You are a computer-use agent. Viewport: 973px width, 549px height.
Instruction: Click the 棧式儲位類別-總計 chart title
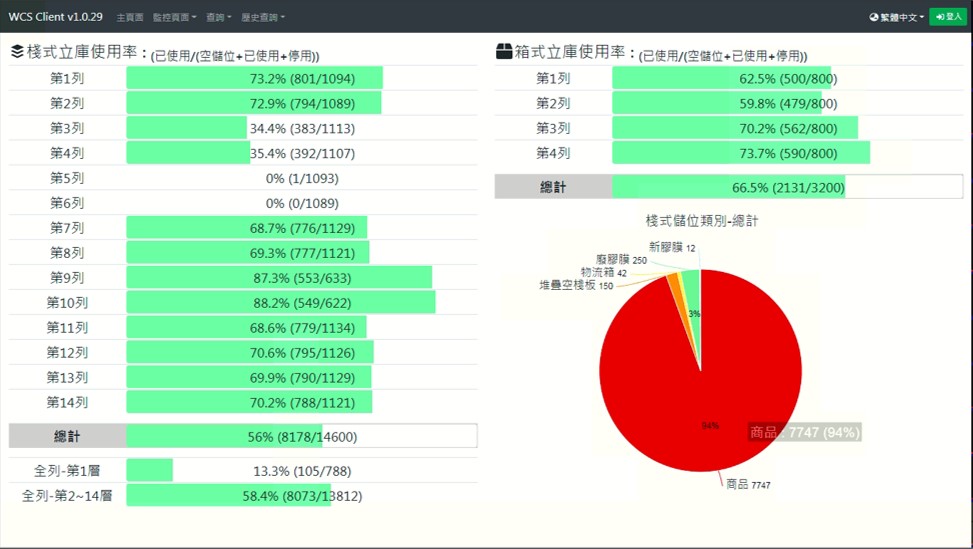[702, 220]
